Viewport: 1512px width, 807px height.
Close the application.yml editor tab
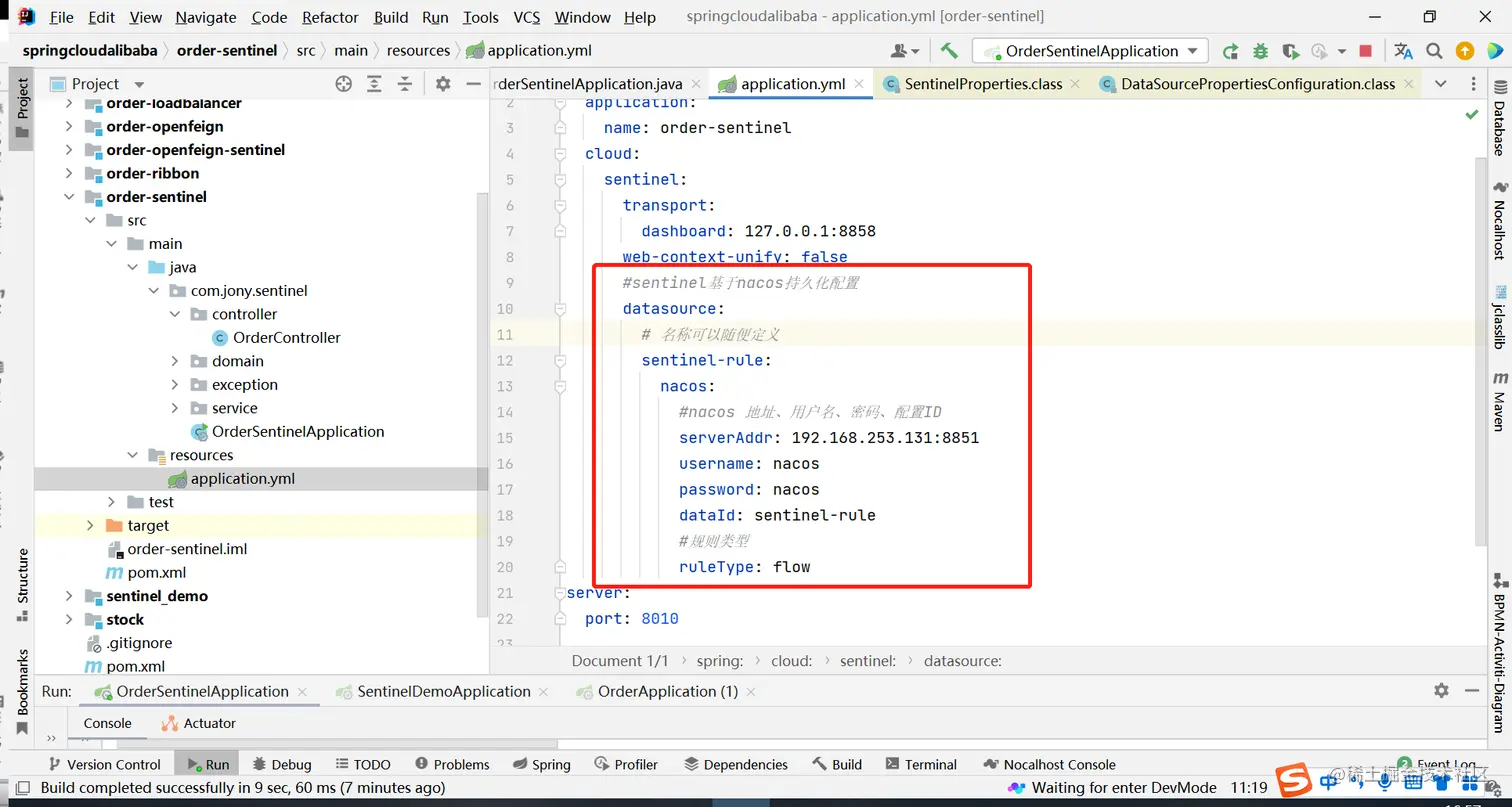(x=859, y=84)
